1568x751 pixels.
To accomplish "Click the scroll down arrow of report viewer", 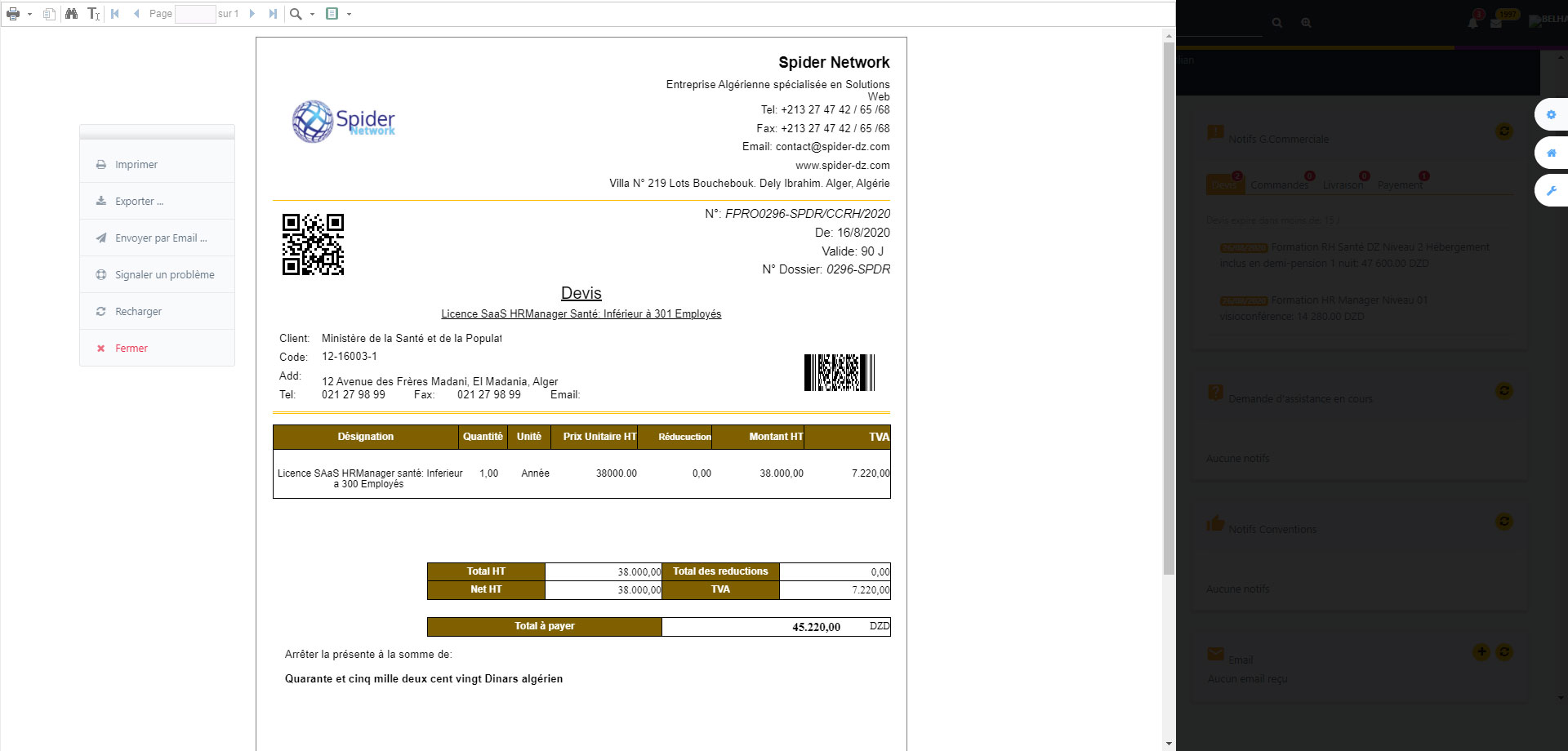I will tap(1169, 744).
